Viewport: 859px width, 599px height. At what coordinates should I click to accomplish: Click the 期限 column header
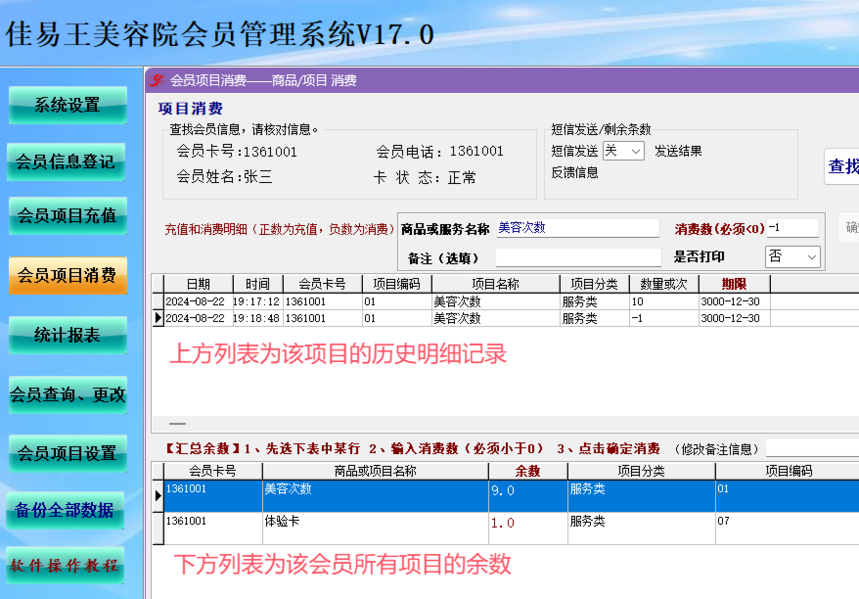pos(734,284)
